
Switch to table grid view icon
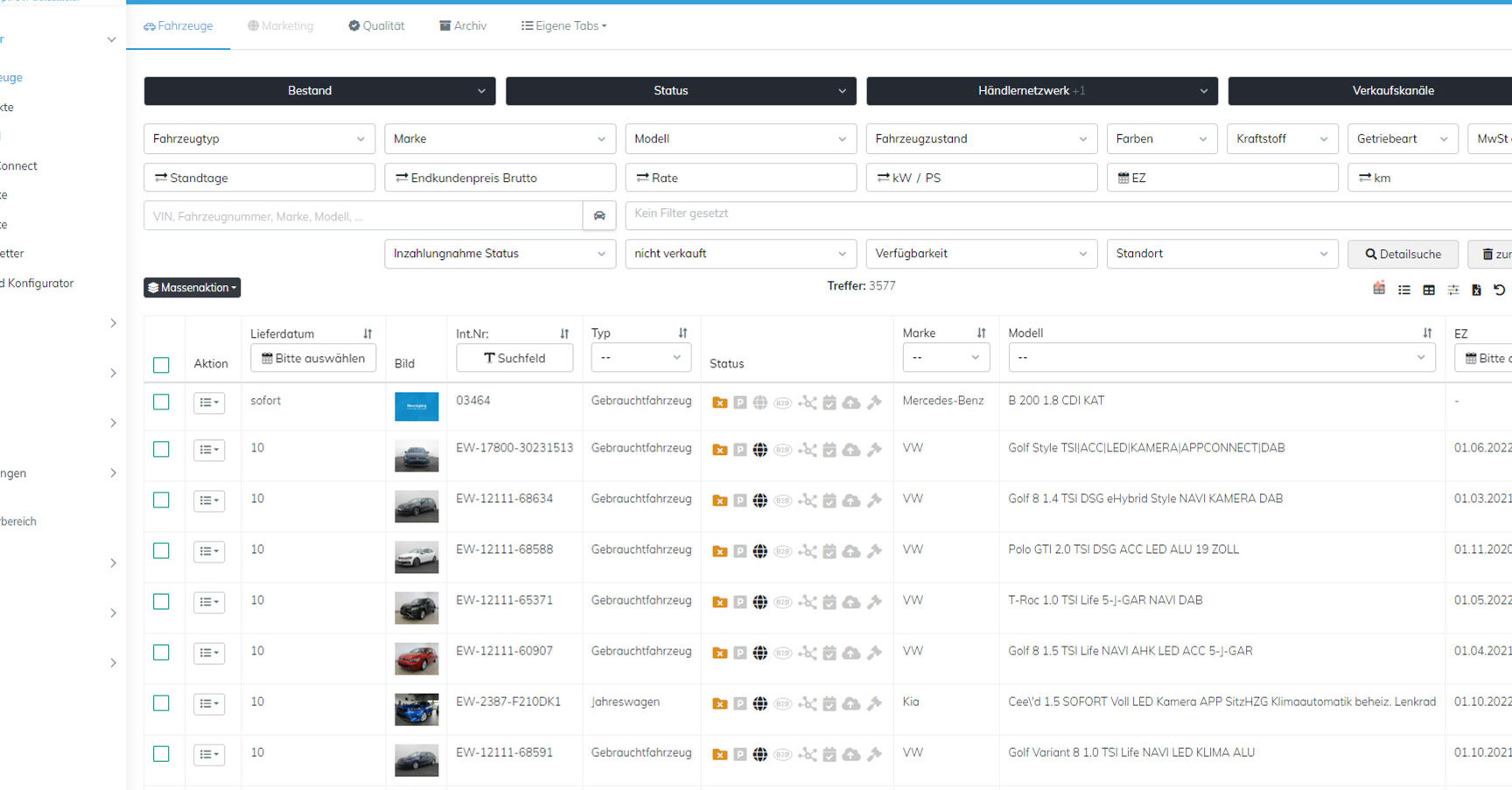[x=1429, y=290]
